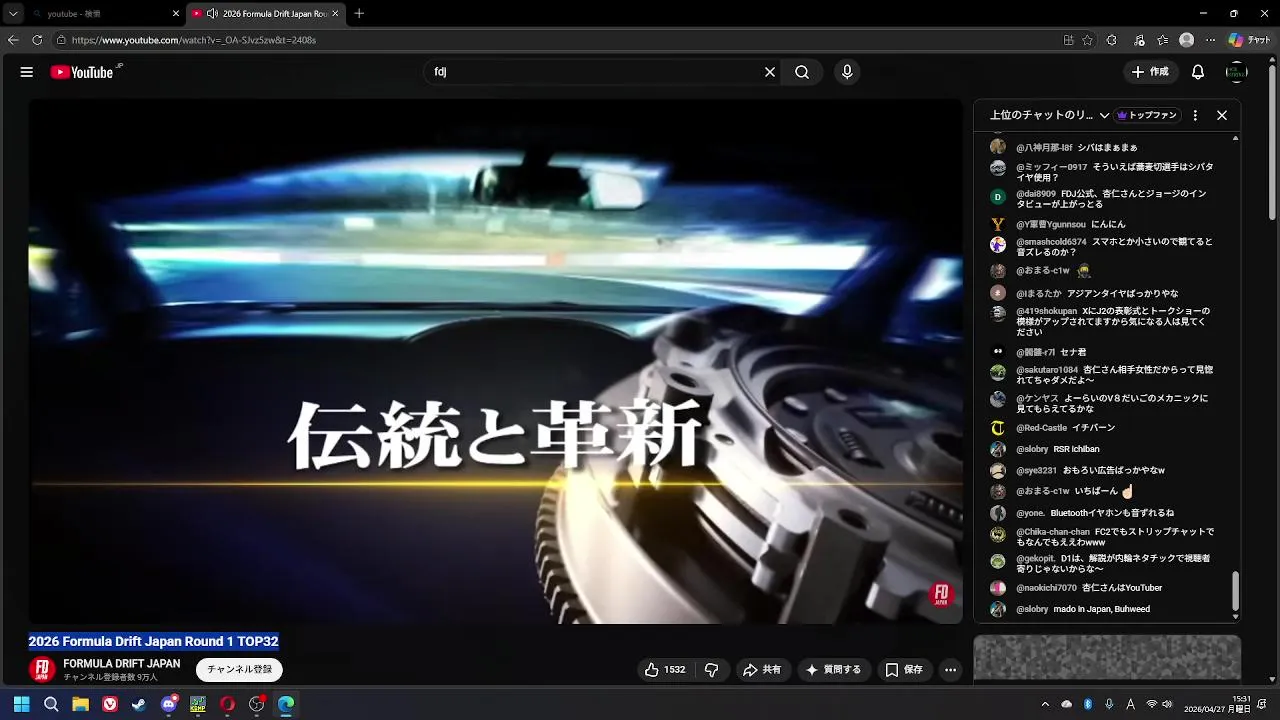Image resolution: width=1280 pixels, height=720 pixels.
Task: Open the favorites list icon
Action: pos(1163,40)
